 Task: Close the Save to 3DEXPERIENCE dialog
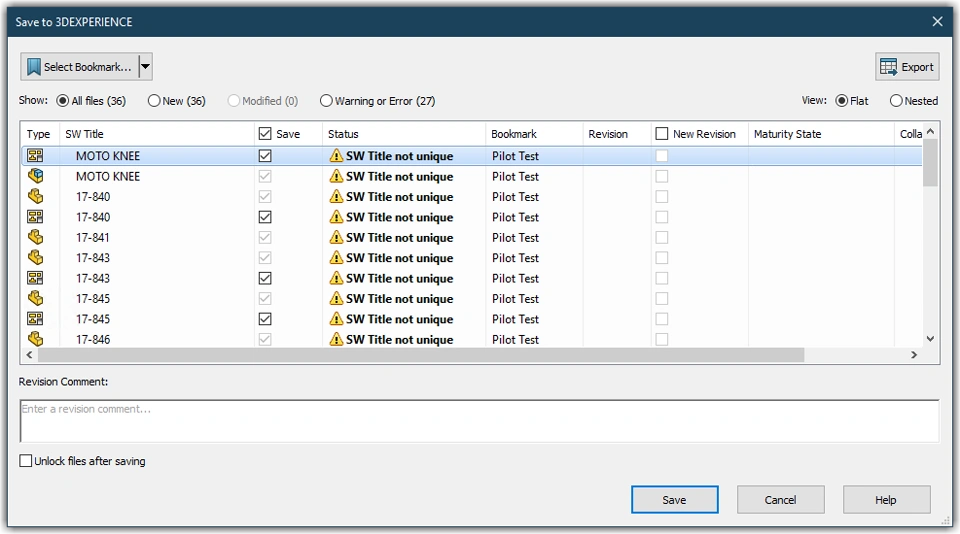(x=937, y=21)
